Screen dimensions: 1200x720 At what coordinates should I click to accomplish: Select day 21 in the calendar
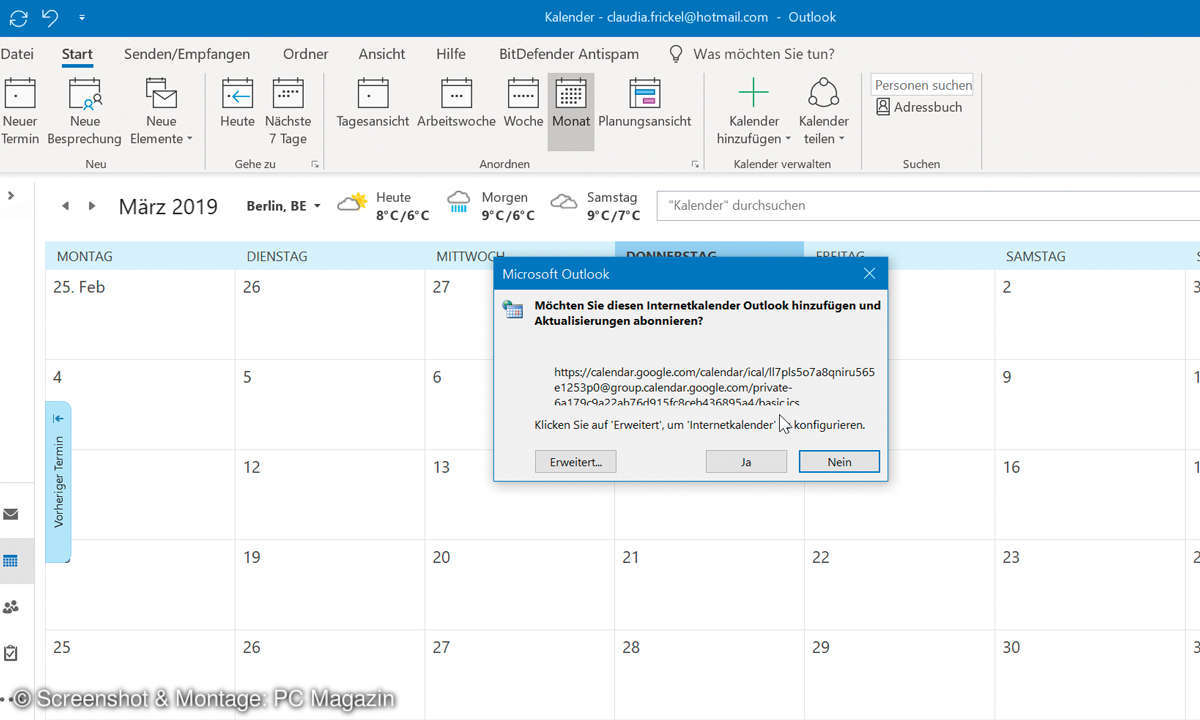[709, 585]
